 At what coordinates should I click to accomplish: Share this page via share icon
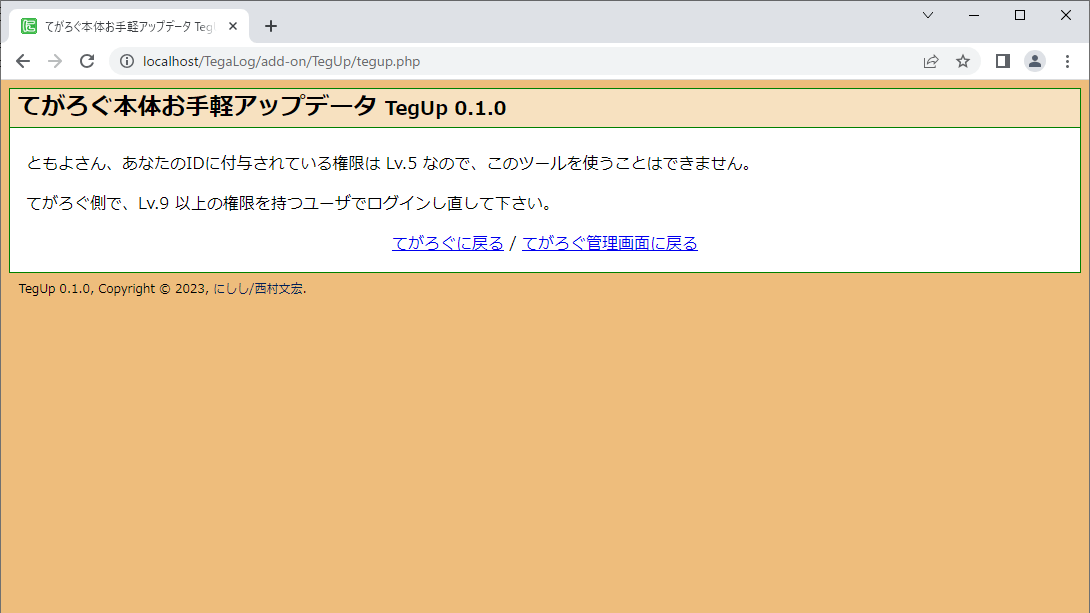click(931, 61)
